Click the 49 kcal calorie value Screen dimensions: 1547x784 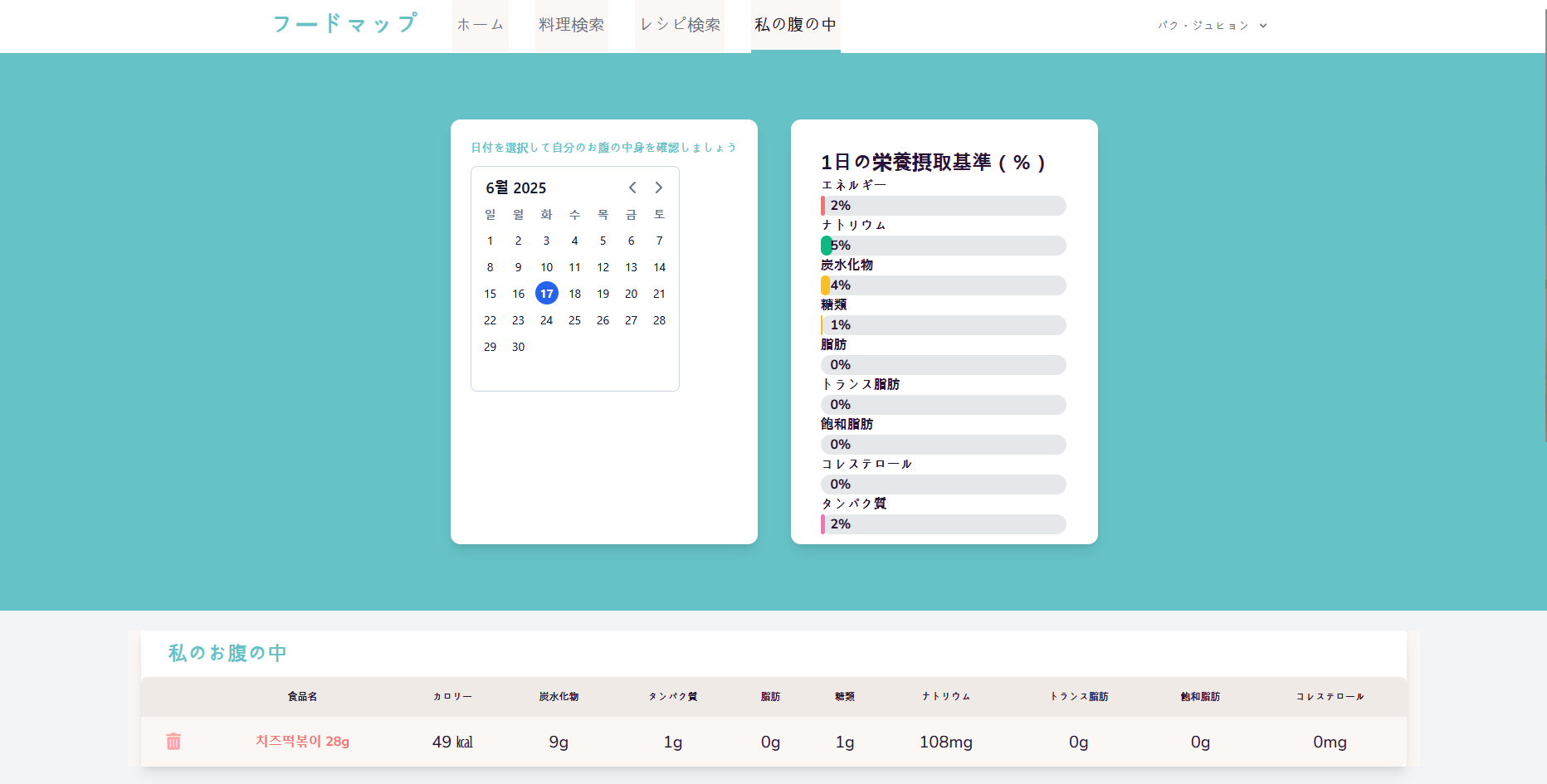point(452,742)
